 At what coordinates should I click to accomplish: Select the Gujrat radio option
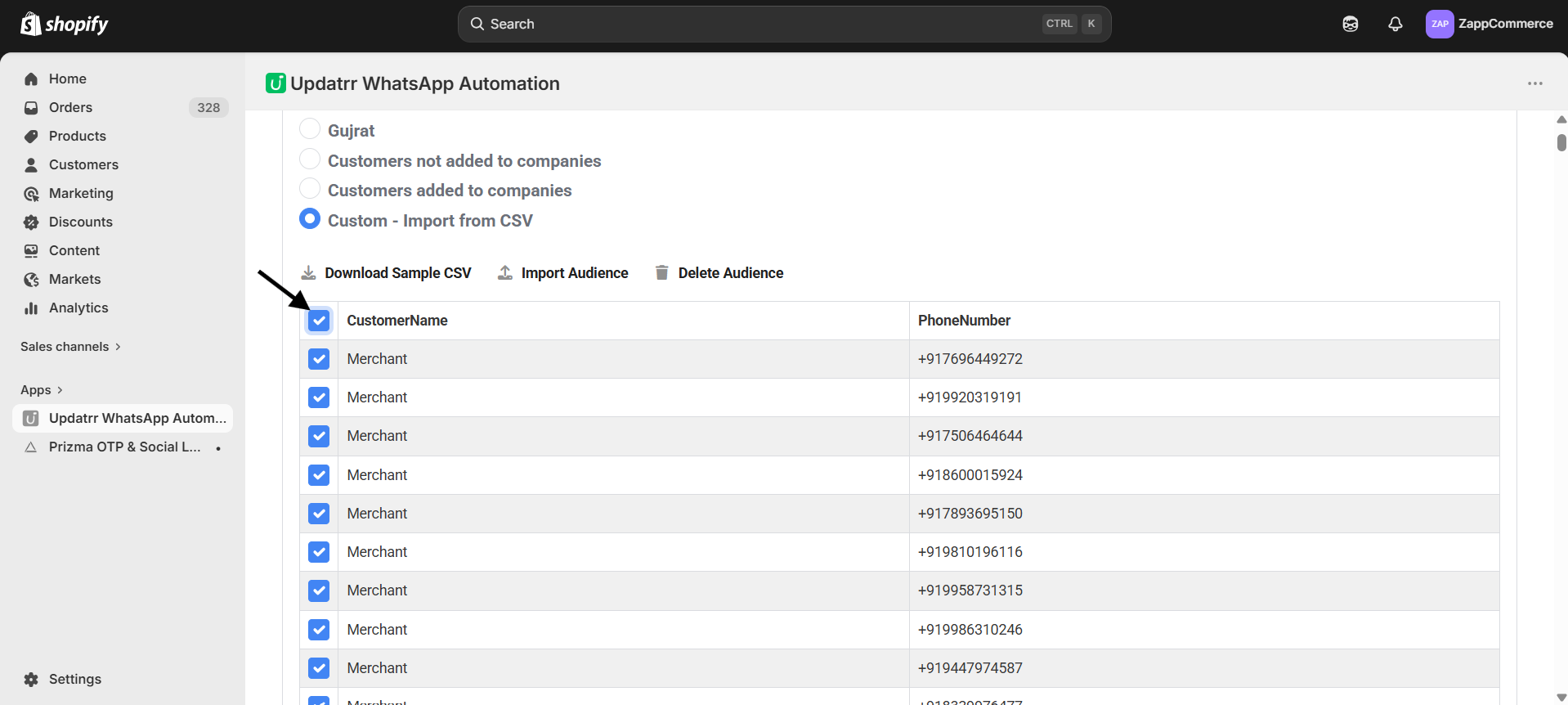[x=310, y=129]
